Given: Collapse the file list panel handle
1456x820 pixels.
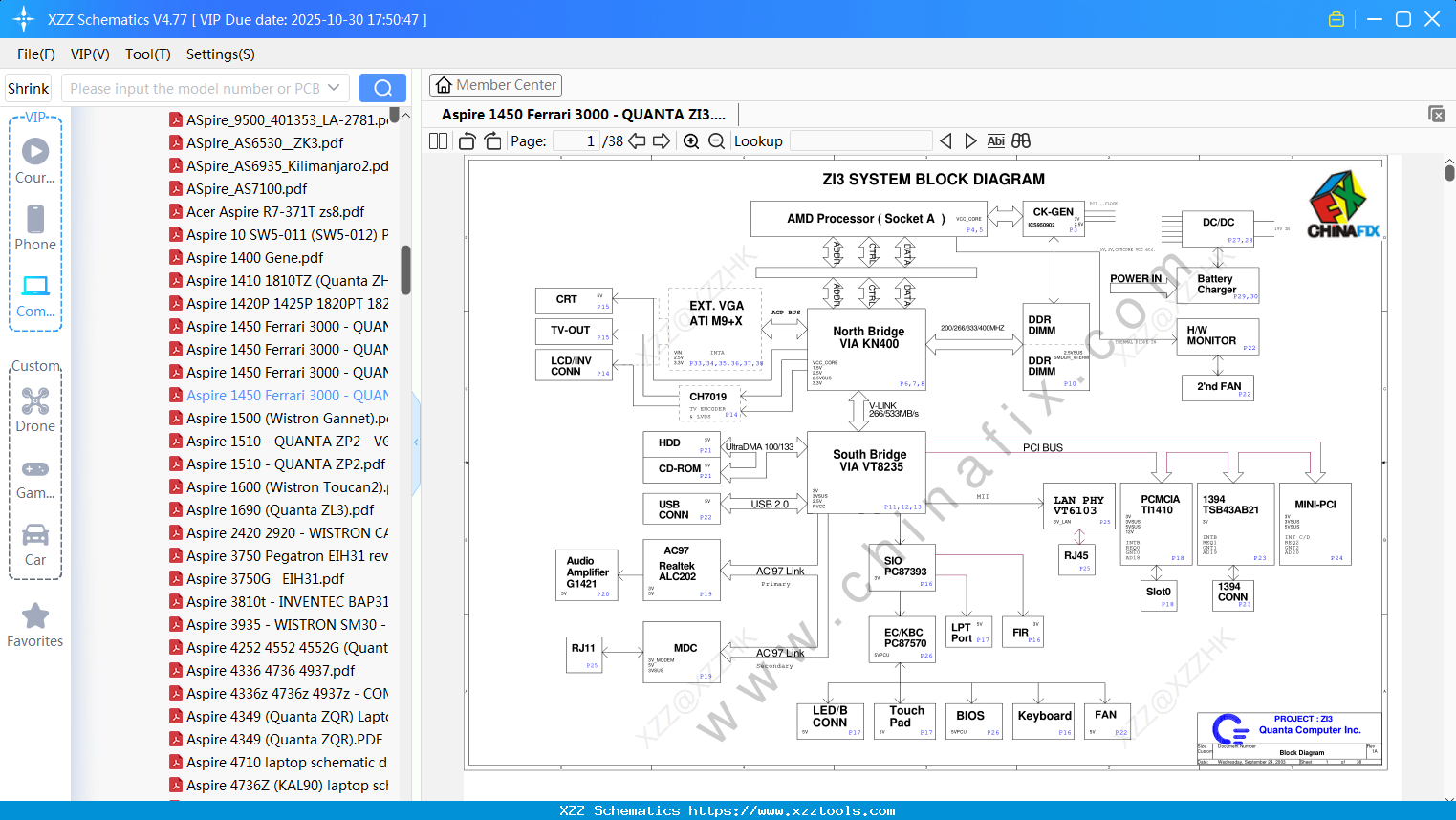Looking at the screenshot, I should pos(416,442).
